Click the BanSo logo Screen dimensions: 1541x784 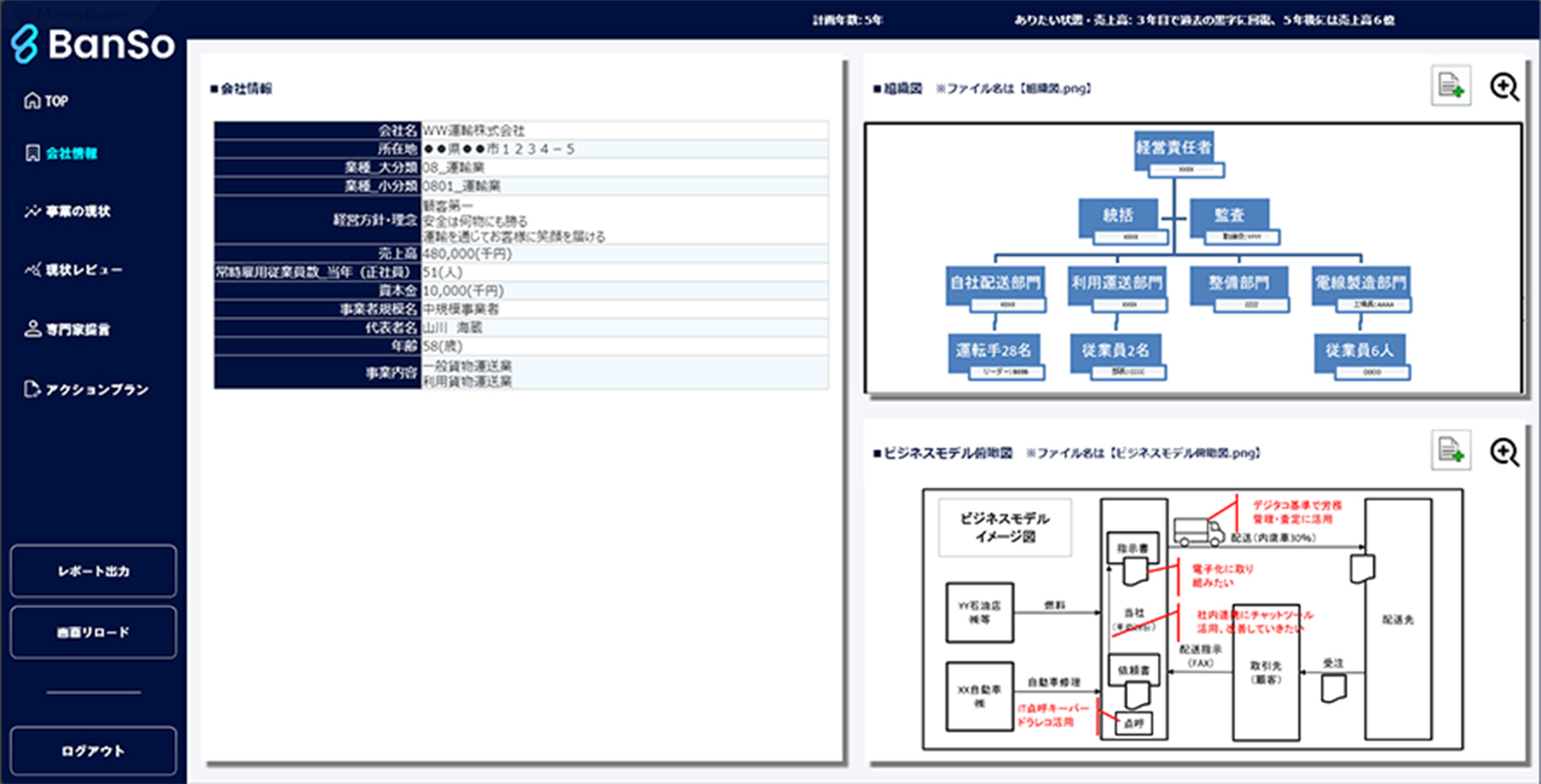93,43
